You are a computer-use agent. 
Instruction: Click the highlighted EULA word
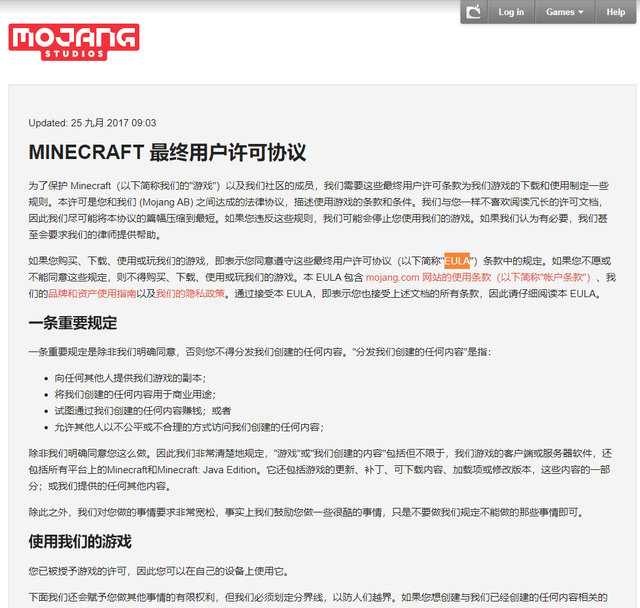[457, 261]
